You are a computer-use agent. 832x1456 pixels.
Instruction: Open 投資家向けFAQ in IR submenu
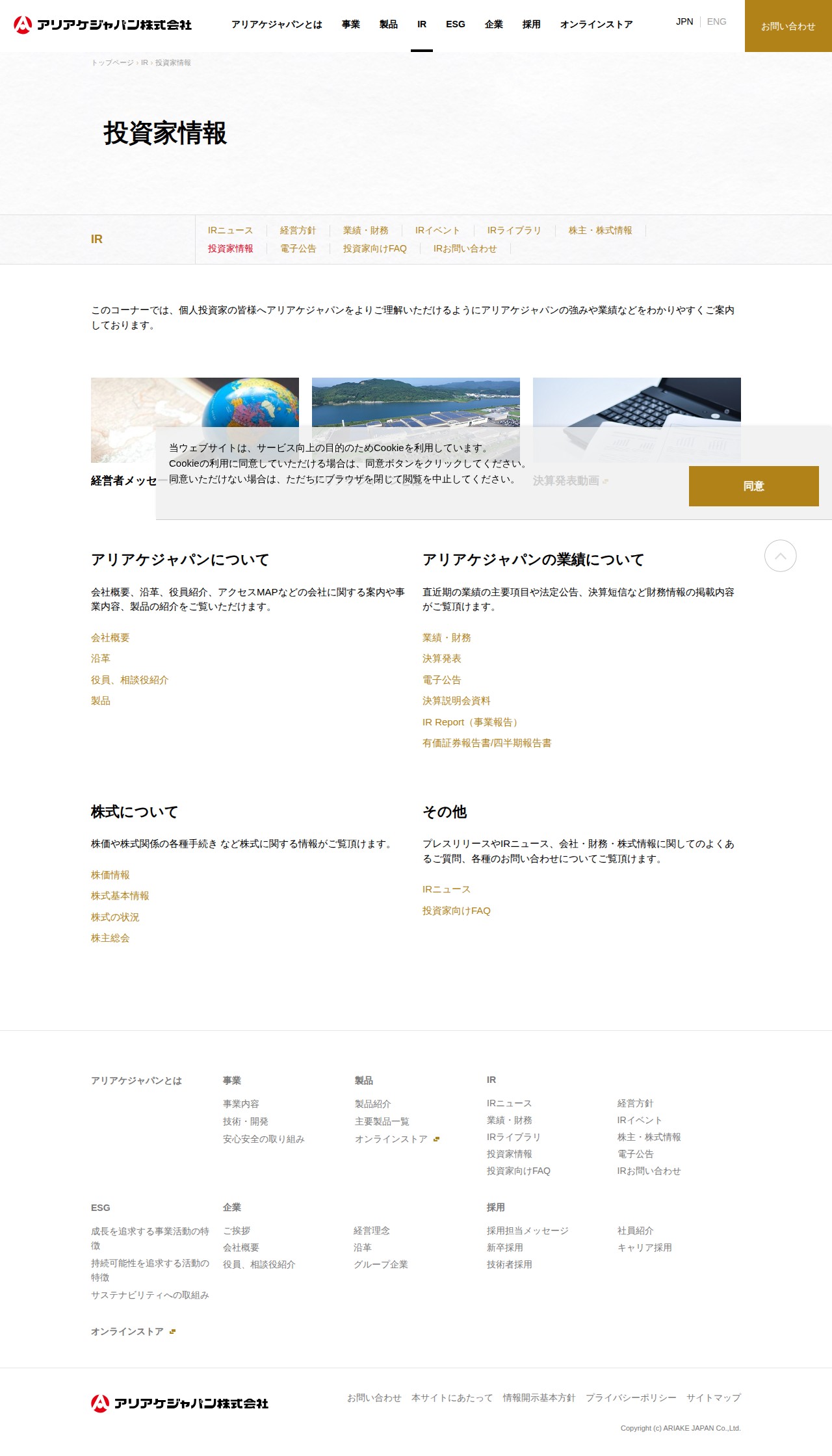coord(375,248)
